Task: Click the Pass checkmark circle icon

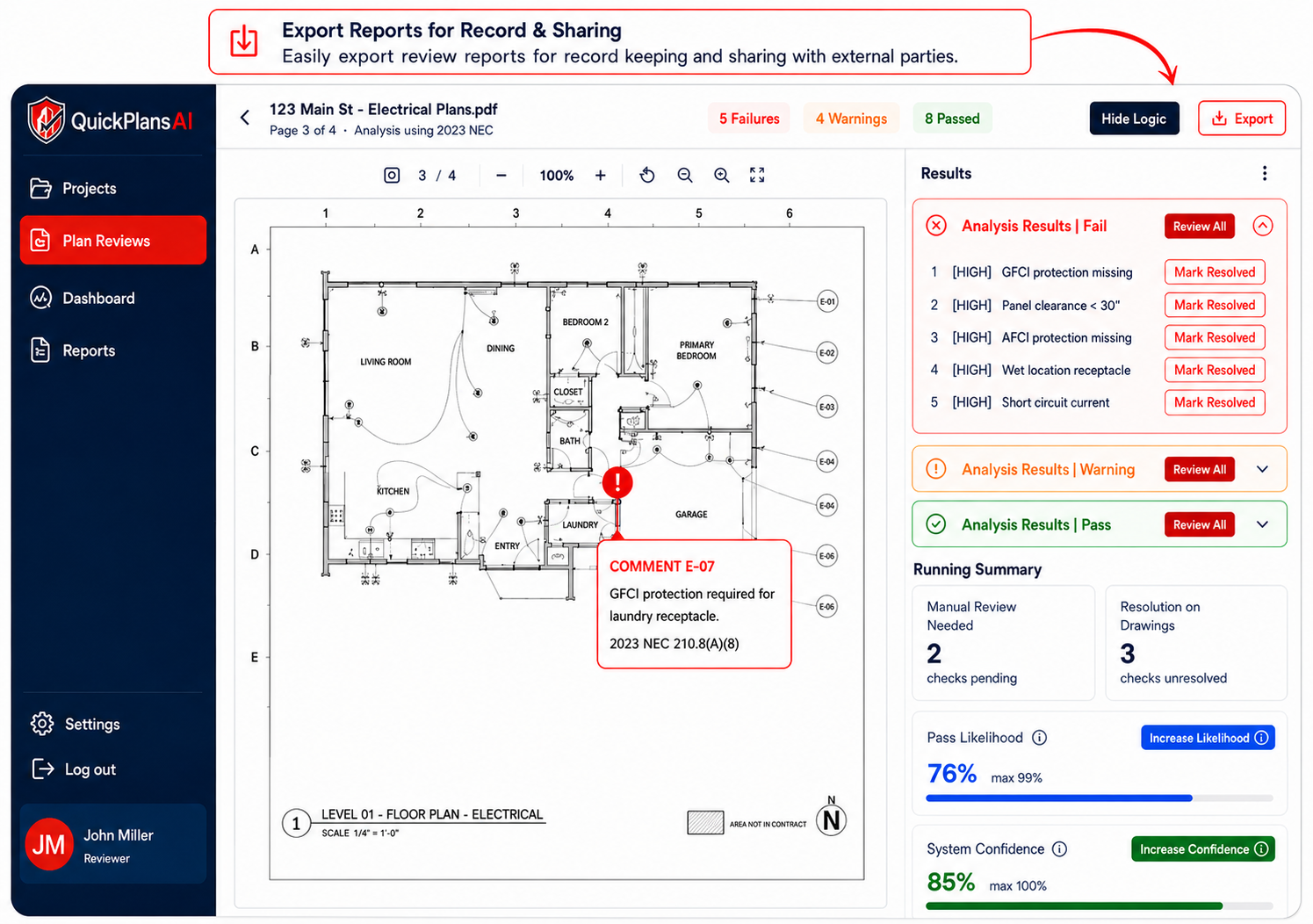Action: pos(936,524)
